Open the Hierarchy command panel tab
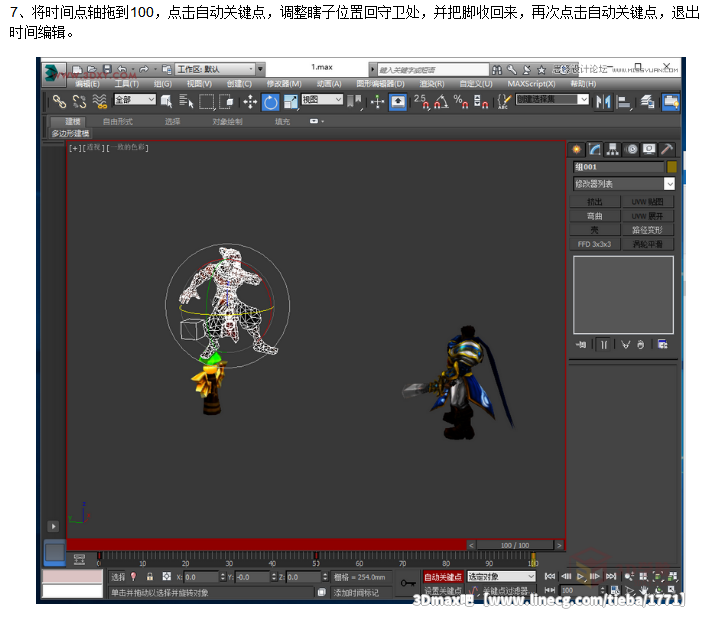 click(x=613, y=149)
